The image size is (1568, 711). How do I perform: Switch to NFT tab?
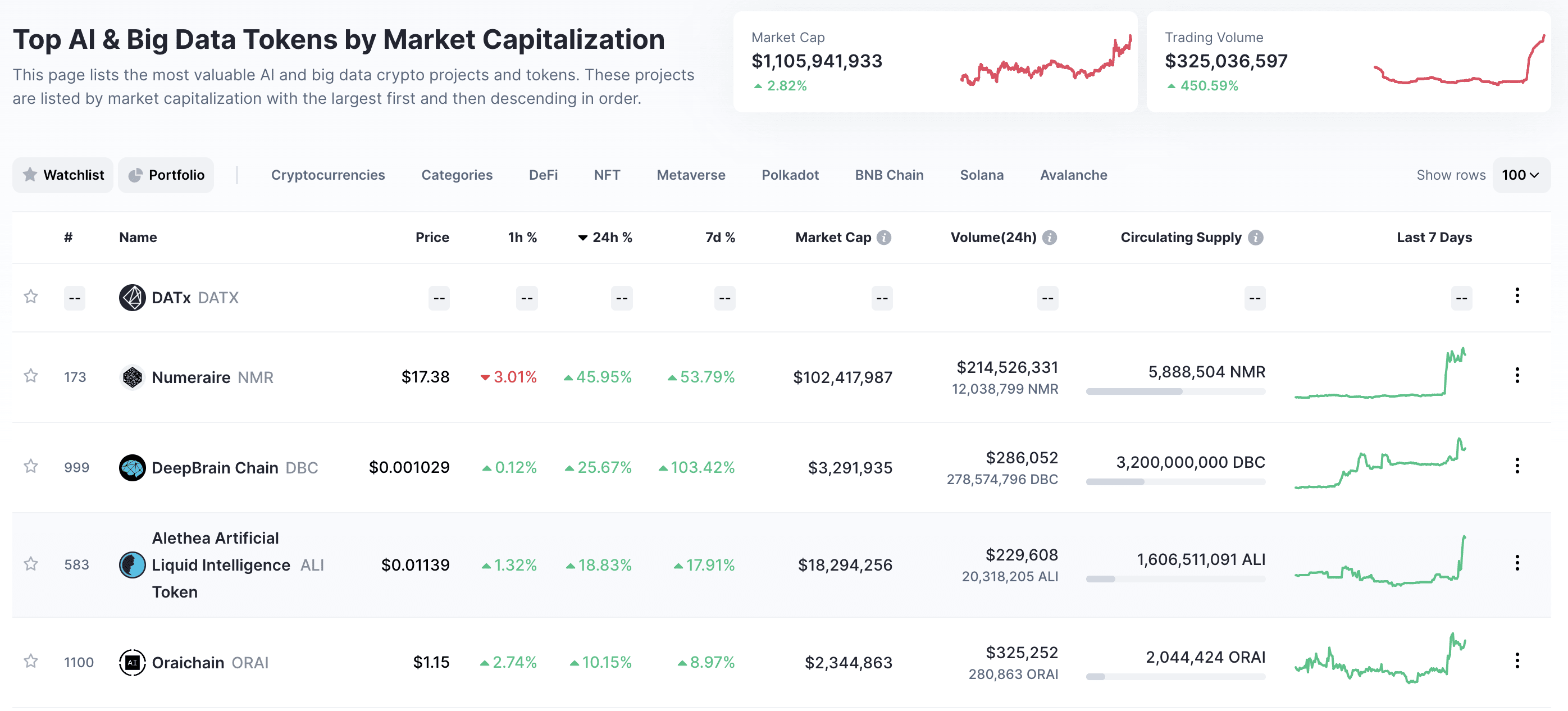[x=607, y=175]
